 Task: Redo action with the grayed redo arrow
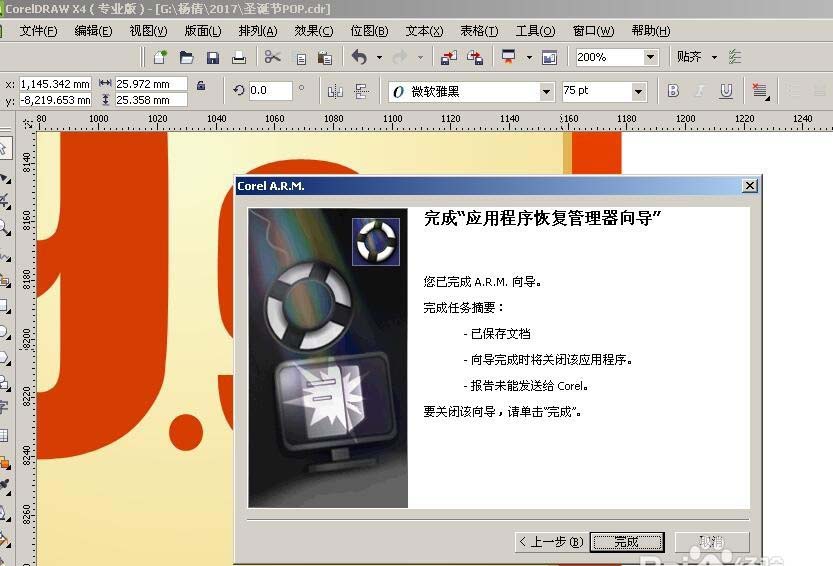click(400, 57)
